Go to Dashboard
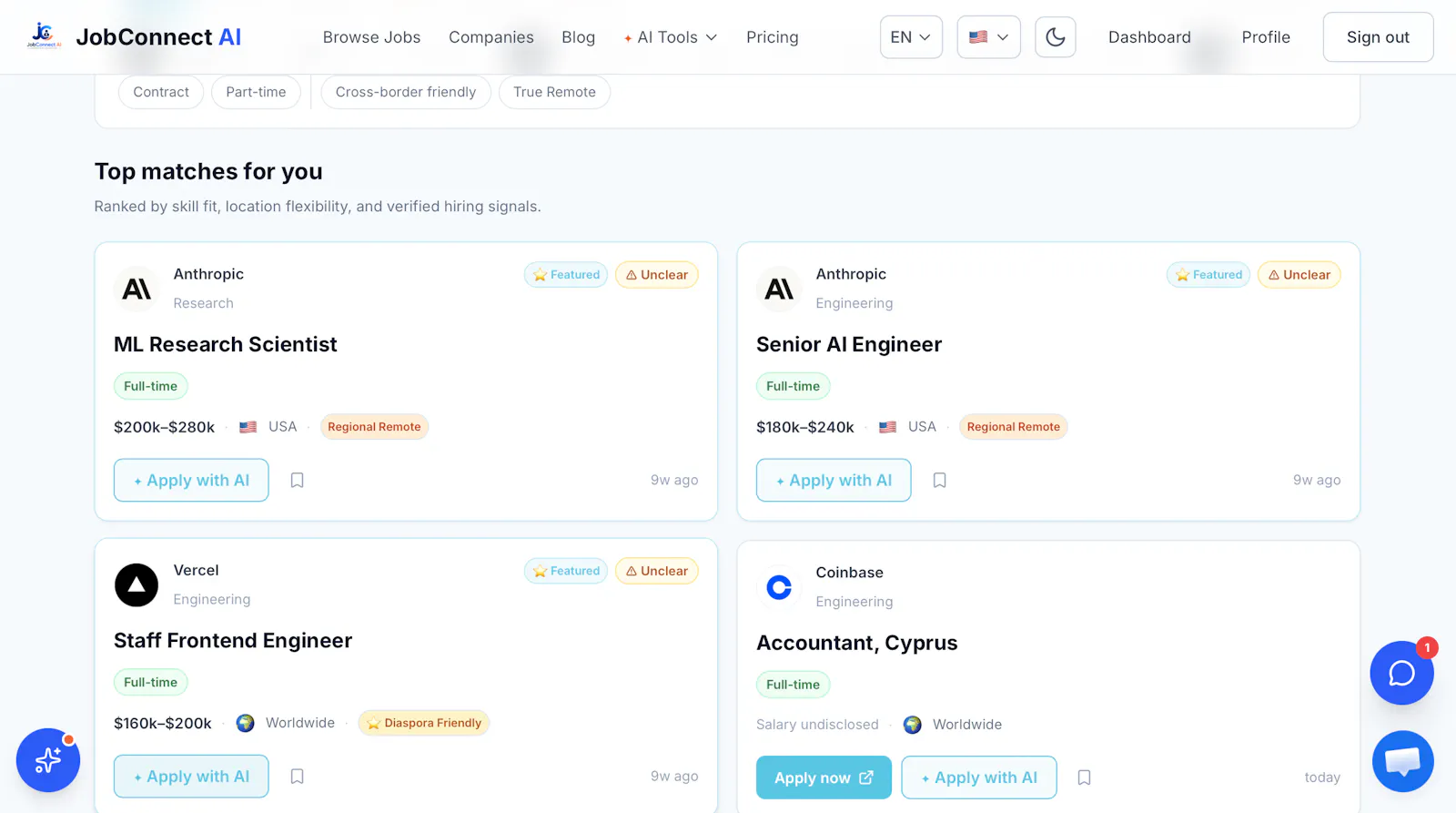Image resolution: width=1456 pixels, height=813 pixels. click(x=1149, y=37)
